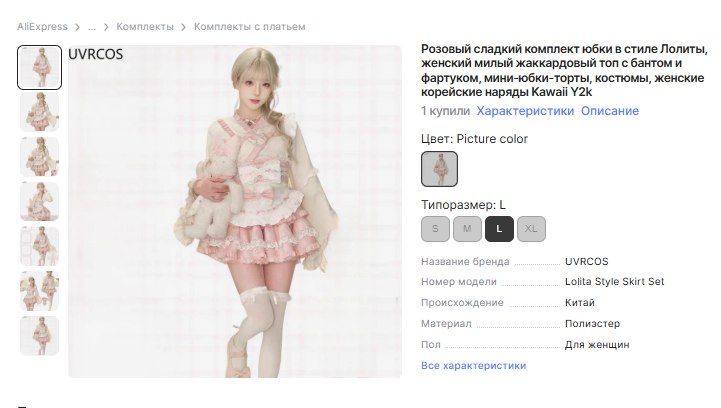Select the sixth thumbnail with two models

click(x=40, y=291)
